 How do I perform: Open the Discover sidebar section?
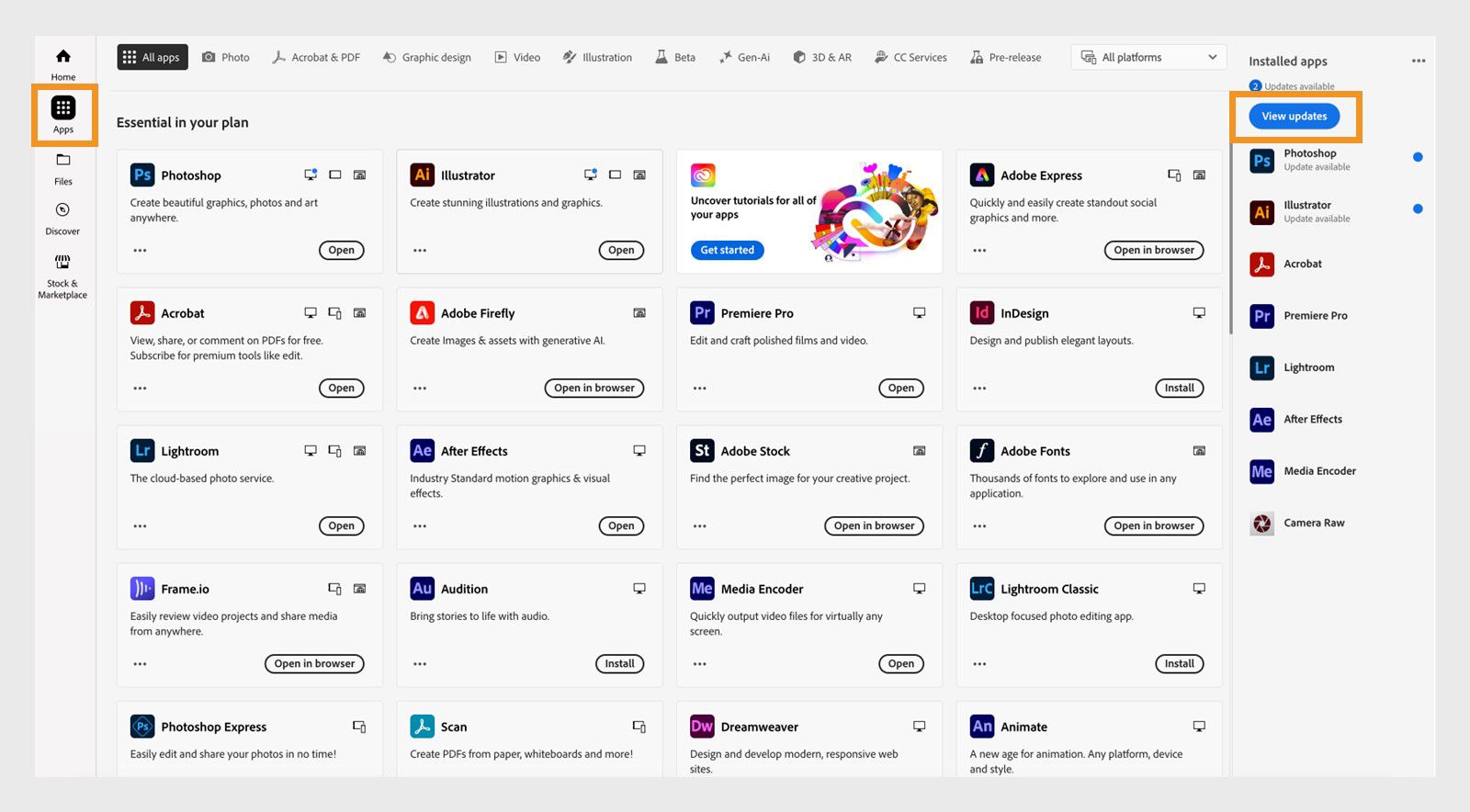[62, 219]
